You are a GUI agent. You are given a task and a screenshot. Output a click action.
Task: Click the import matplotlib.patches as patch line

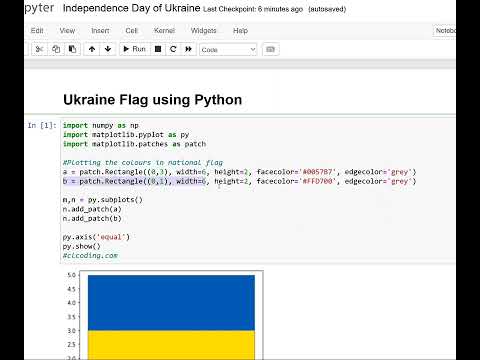[x=134, y=144]
